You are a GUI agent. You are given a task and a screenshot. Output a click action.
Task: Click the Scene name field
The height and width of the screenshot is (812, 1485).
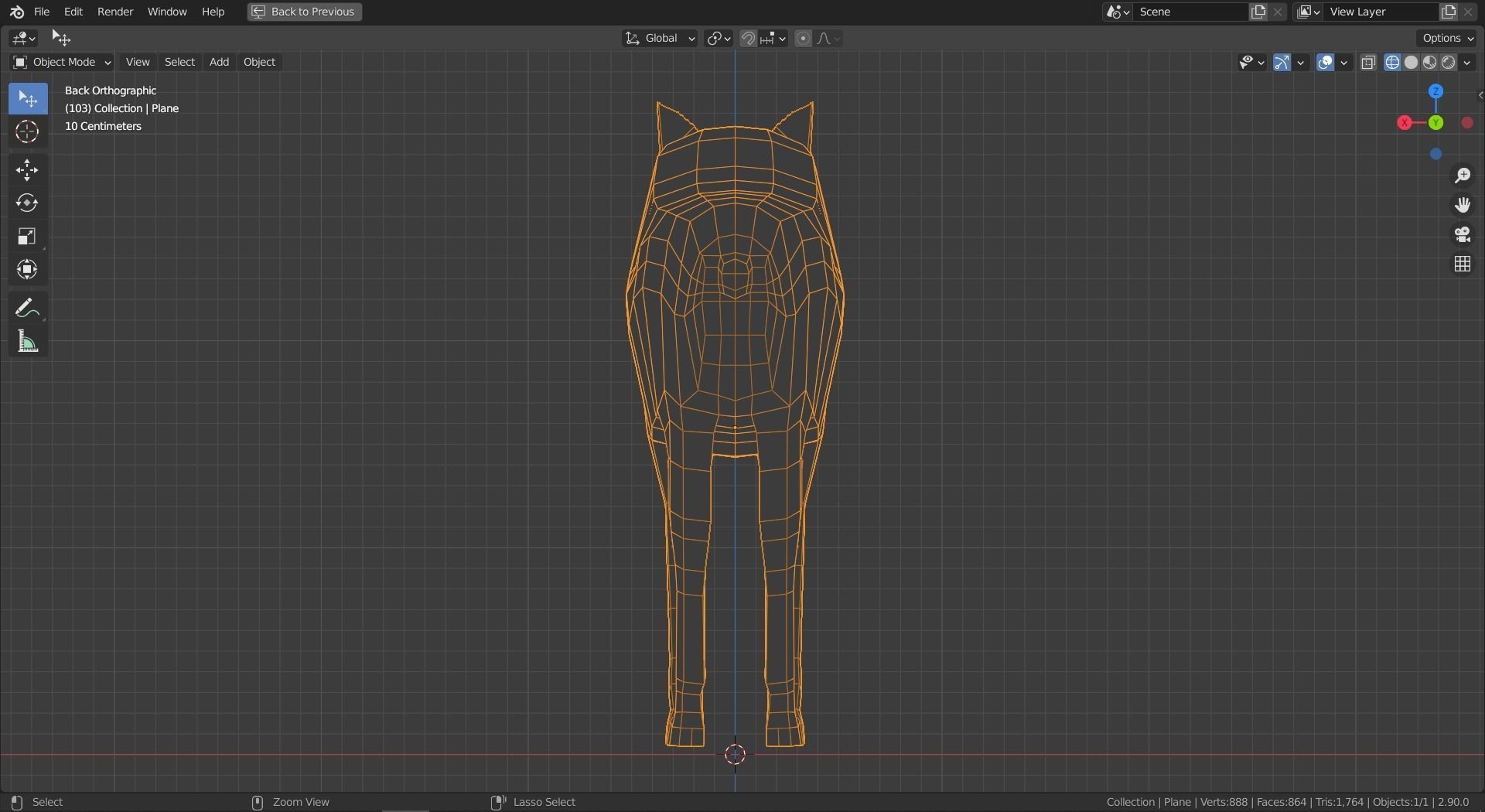[1191, 12]
